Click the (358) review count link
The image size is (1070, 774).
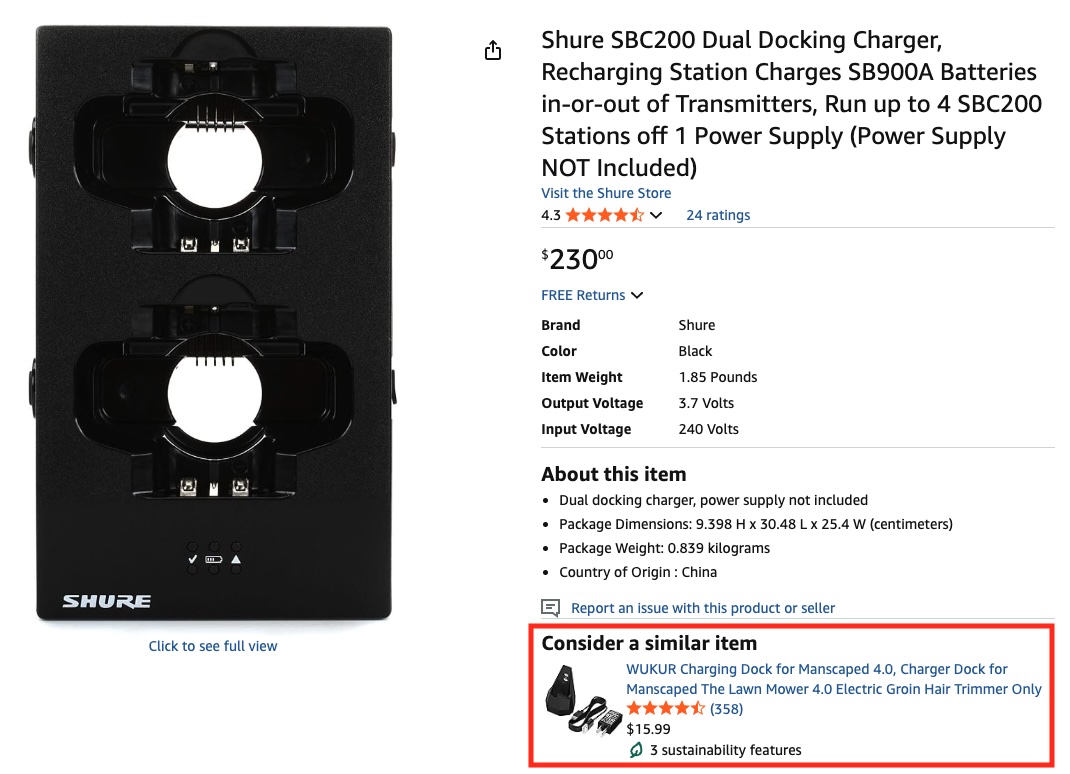726,709
